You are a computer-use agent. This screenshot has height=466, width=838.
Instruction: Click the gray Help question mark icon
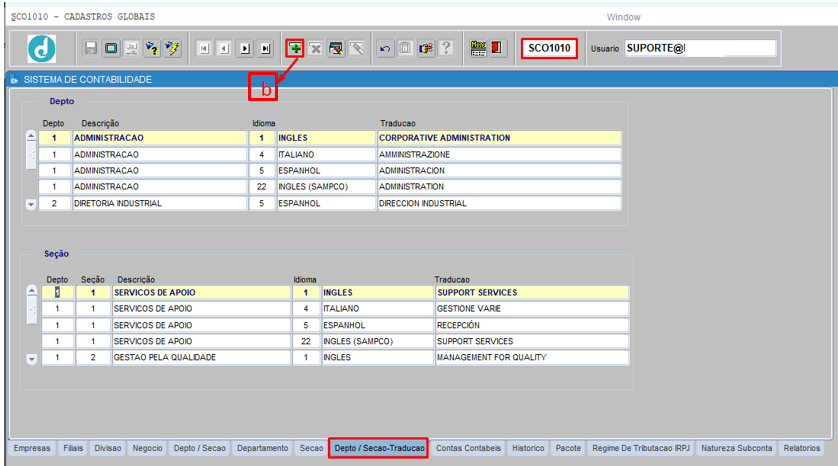[446, 49]
